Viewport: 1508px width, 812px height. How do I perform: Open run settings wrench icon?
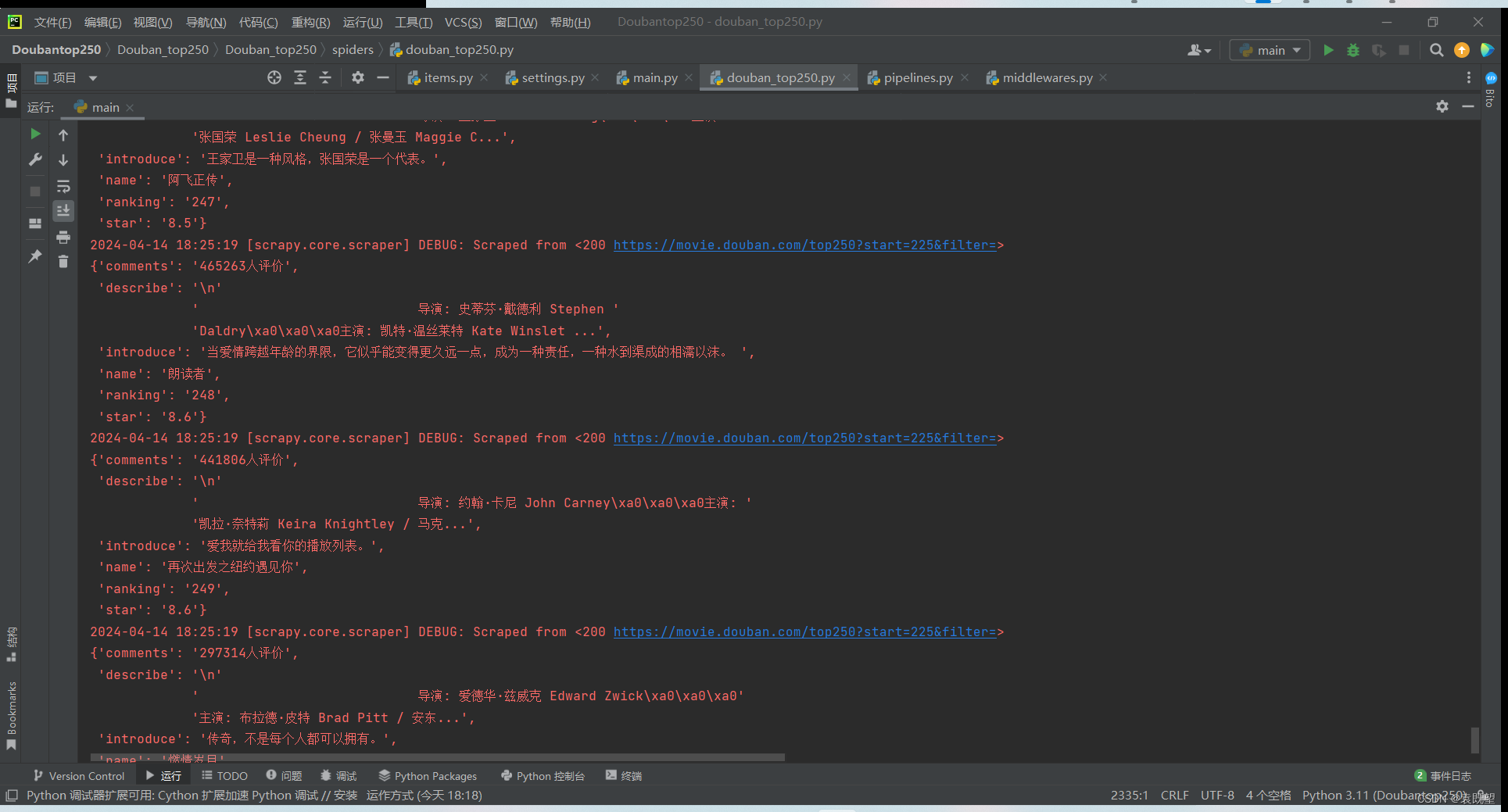(35, 159)
